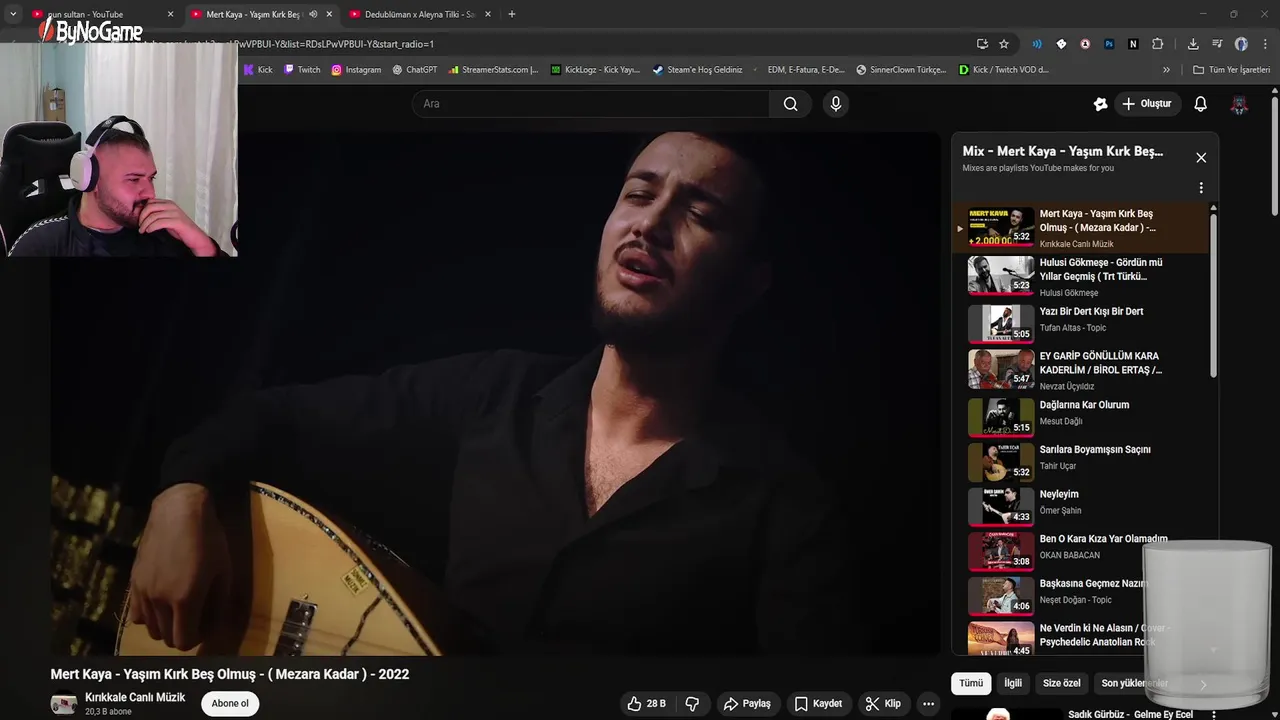Open the Chrome extensions puzzle icon
Viewport: 1280px width, 720px height.
pyautogui.click(x=1157, y=44)
